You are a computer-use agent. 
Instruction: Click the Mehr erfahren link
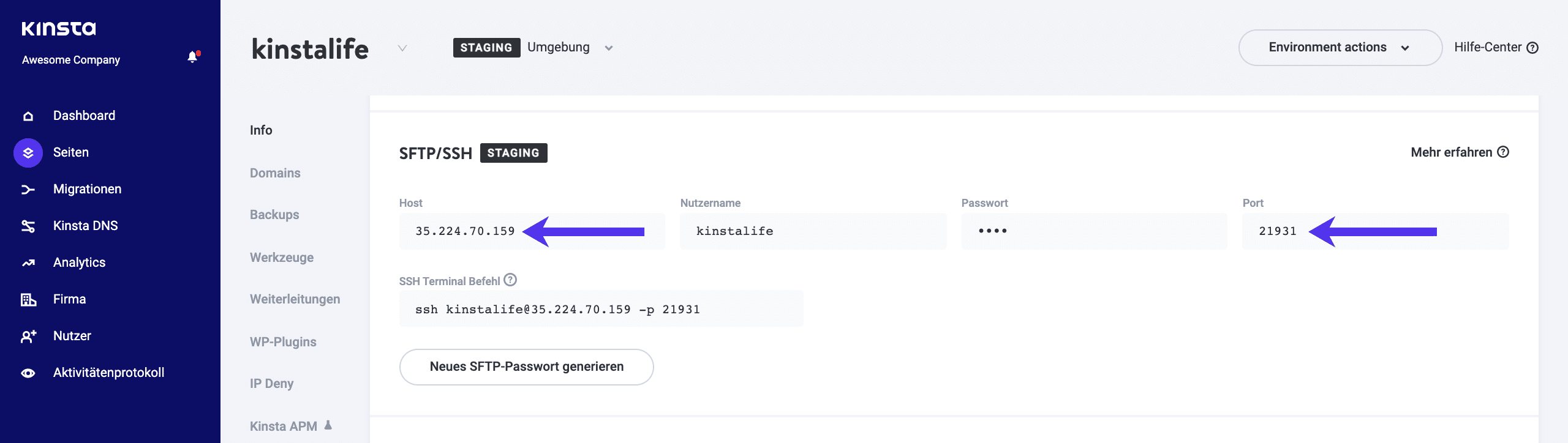[x=1451, y=152]
